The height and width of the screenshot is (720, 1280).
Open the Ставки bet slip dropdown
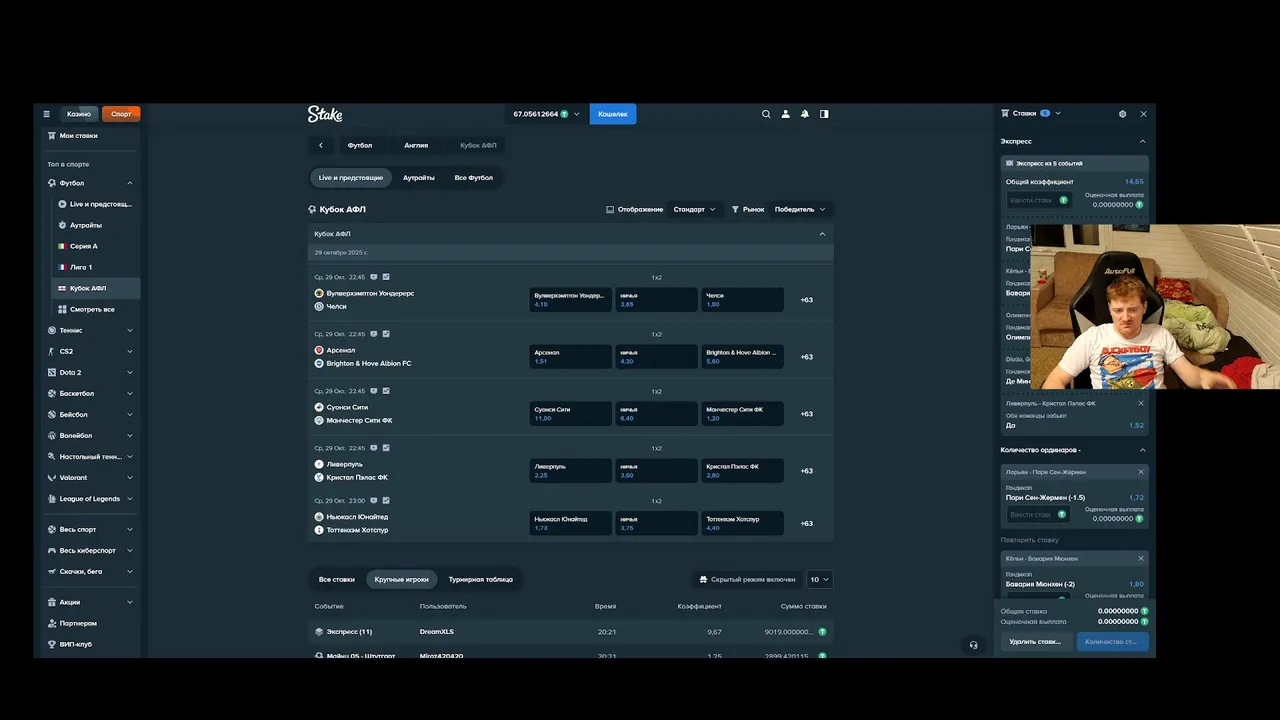pyautogui.click(x=1031, y=114)
